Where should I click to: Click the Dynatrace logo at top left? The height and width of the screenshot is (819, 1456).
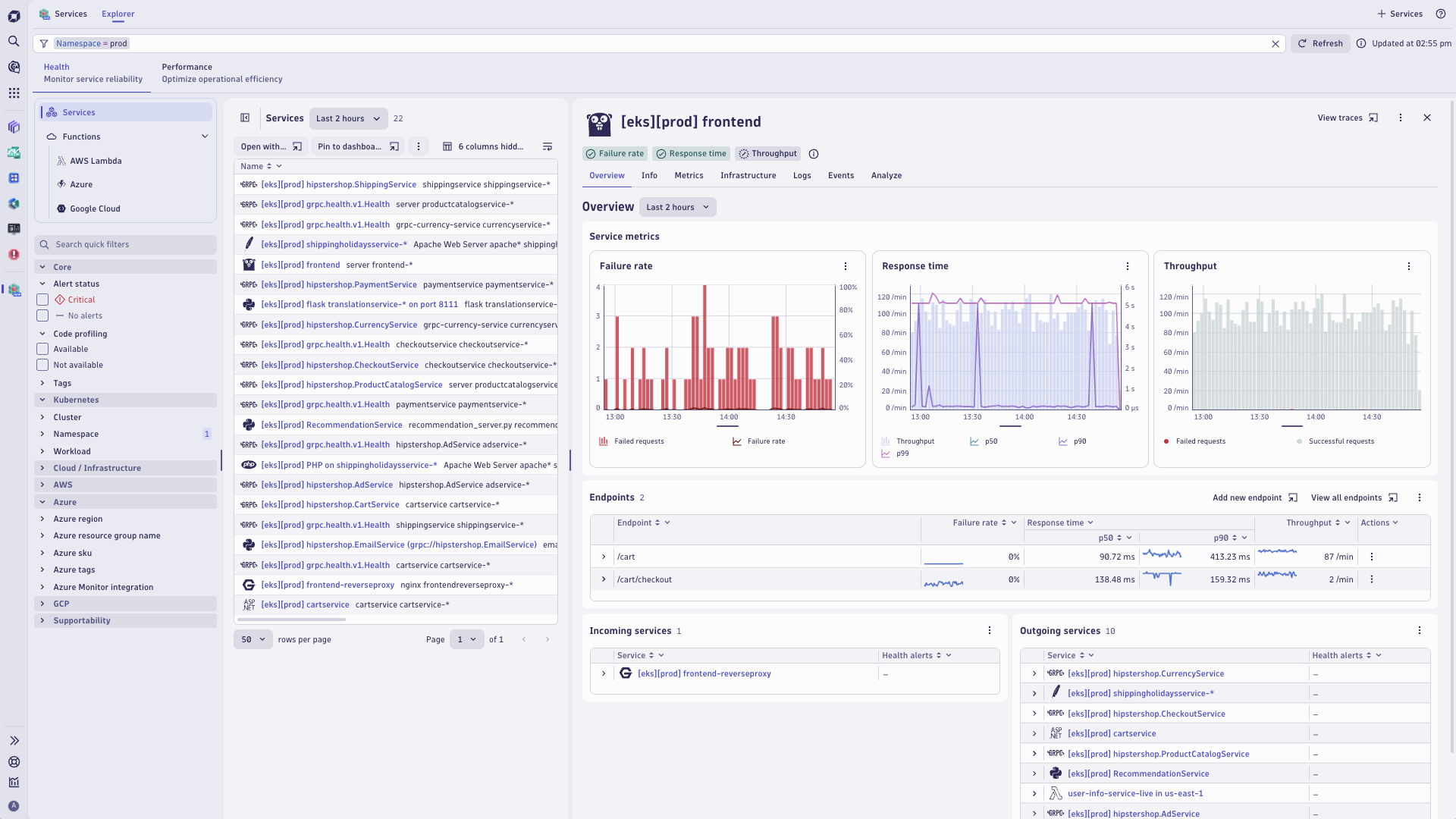[x=14, y=14]
